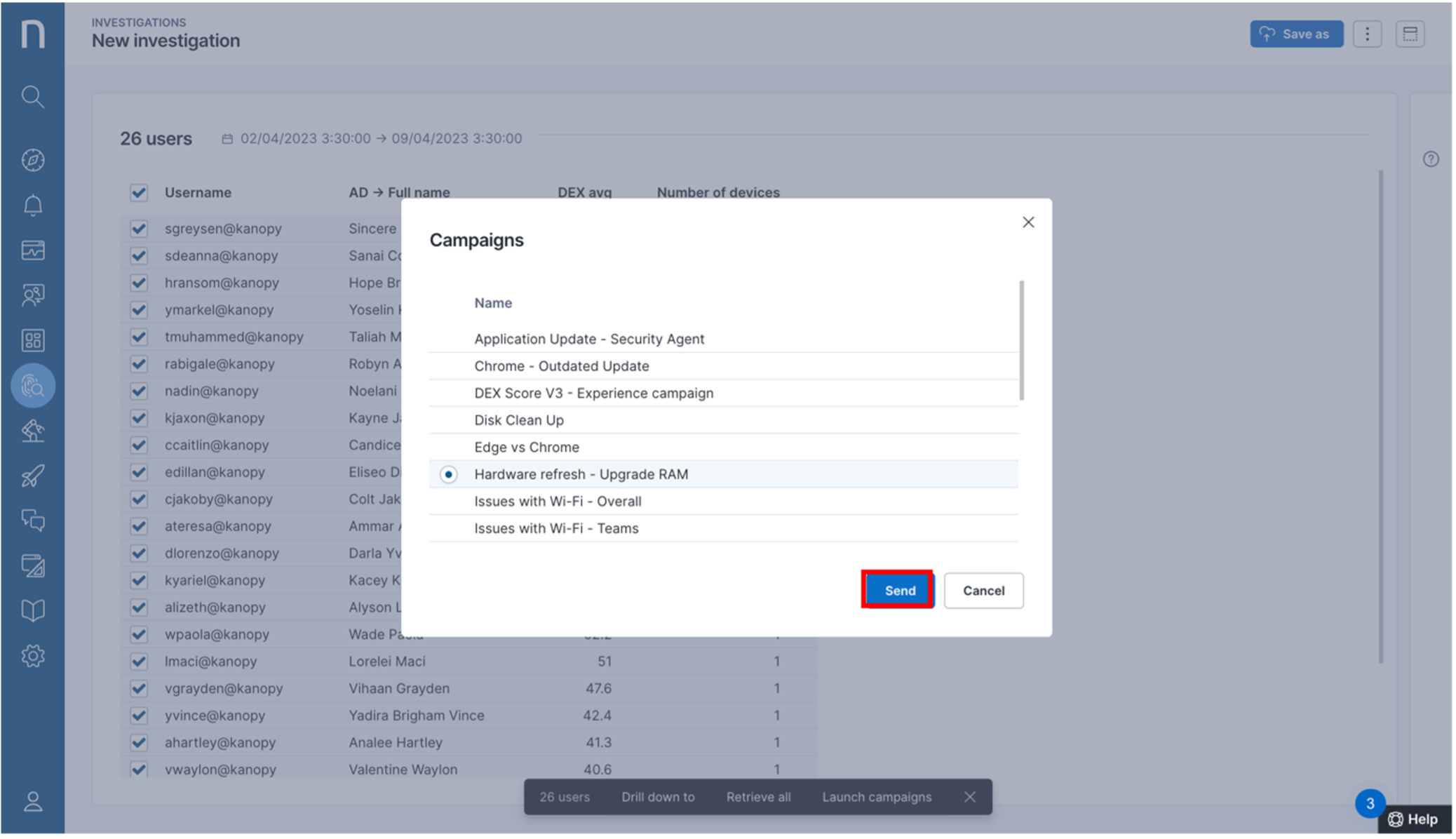Open the compass explore sidebar icon
The height and width of the screenshot is (839, 1456).
pos(32,160)
